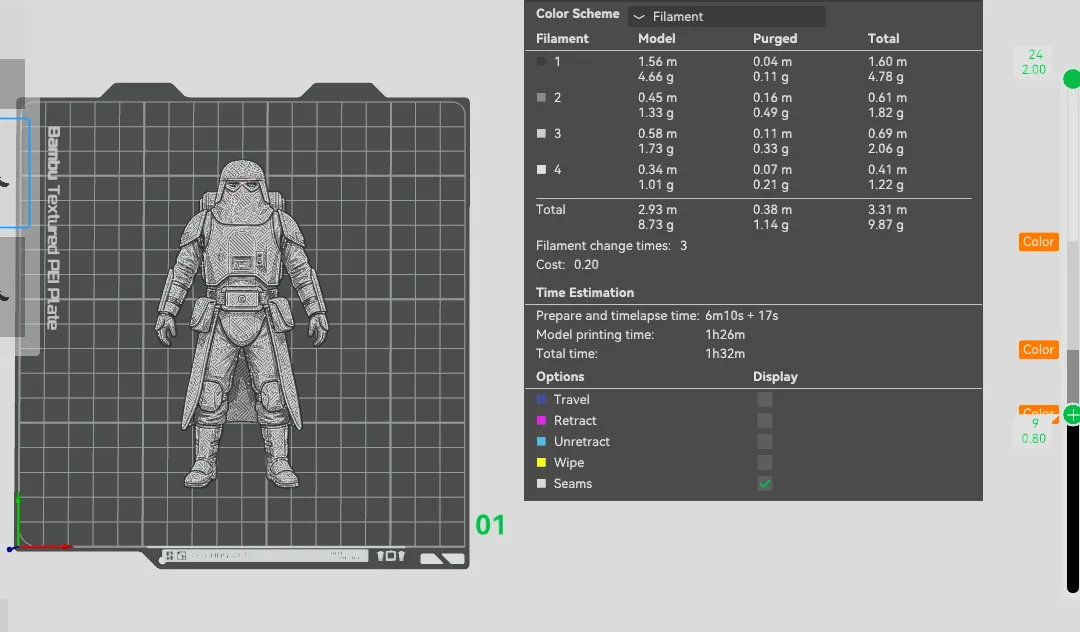
Task: Click the Total time 1h32m value
Action: click(x=725, y=354)
